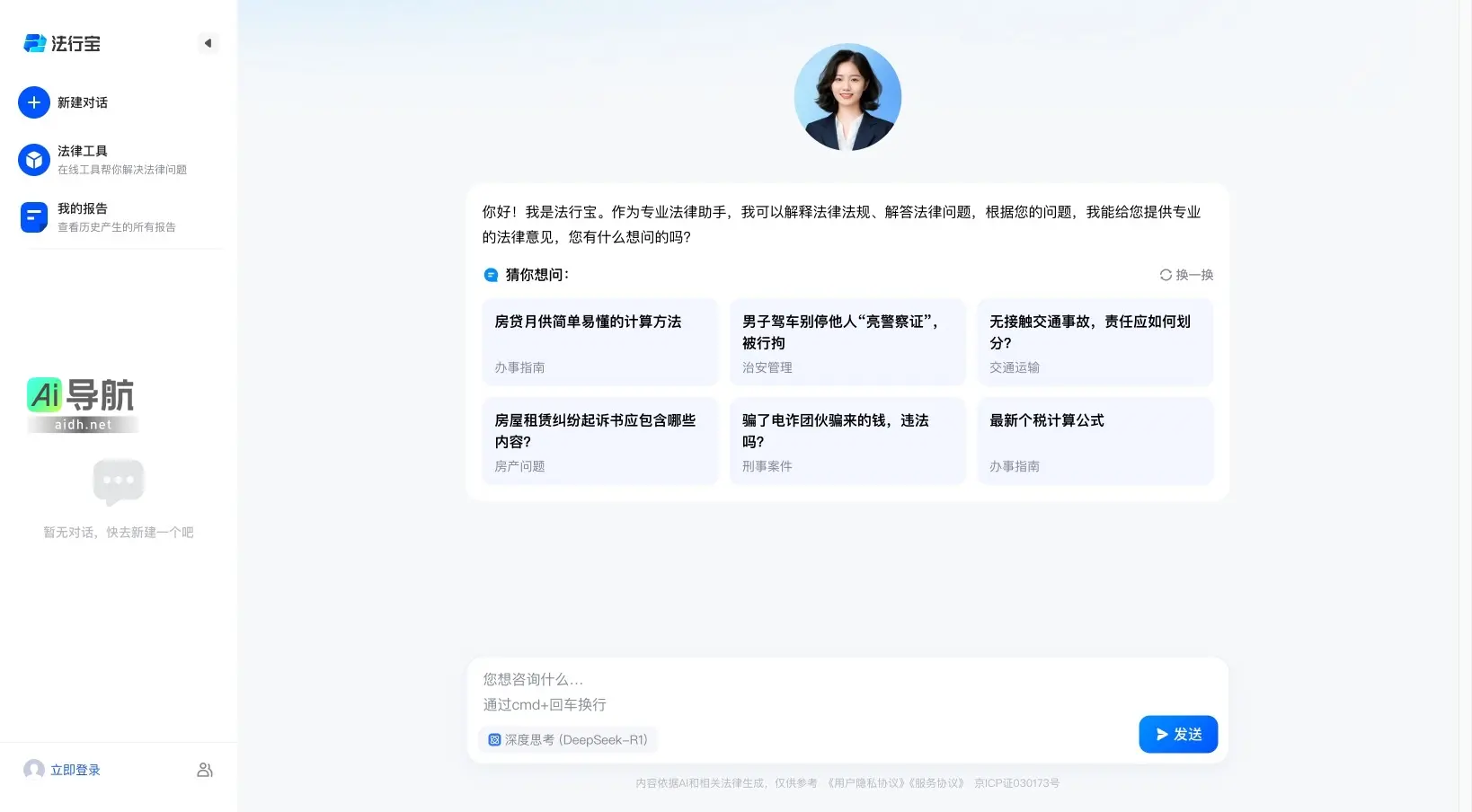Click the assistant avatar photo
The height and width of the screenshot is (812, 1472).
847,97
